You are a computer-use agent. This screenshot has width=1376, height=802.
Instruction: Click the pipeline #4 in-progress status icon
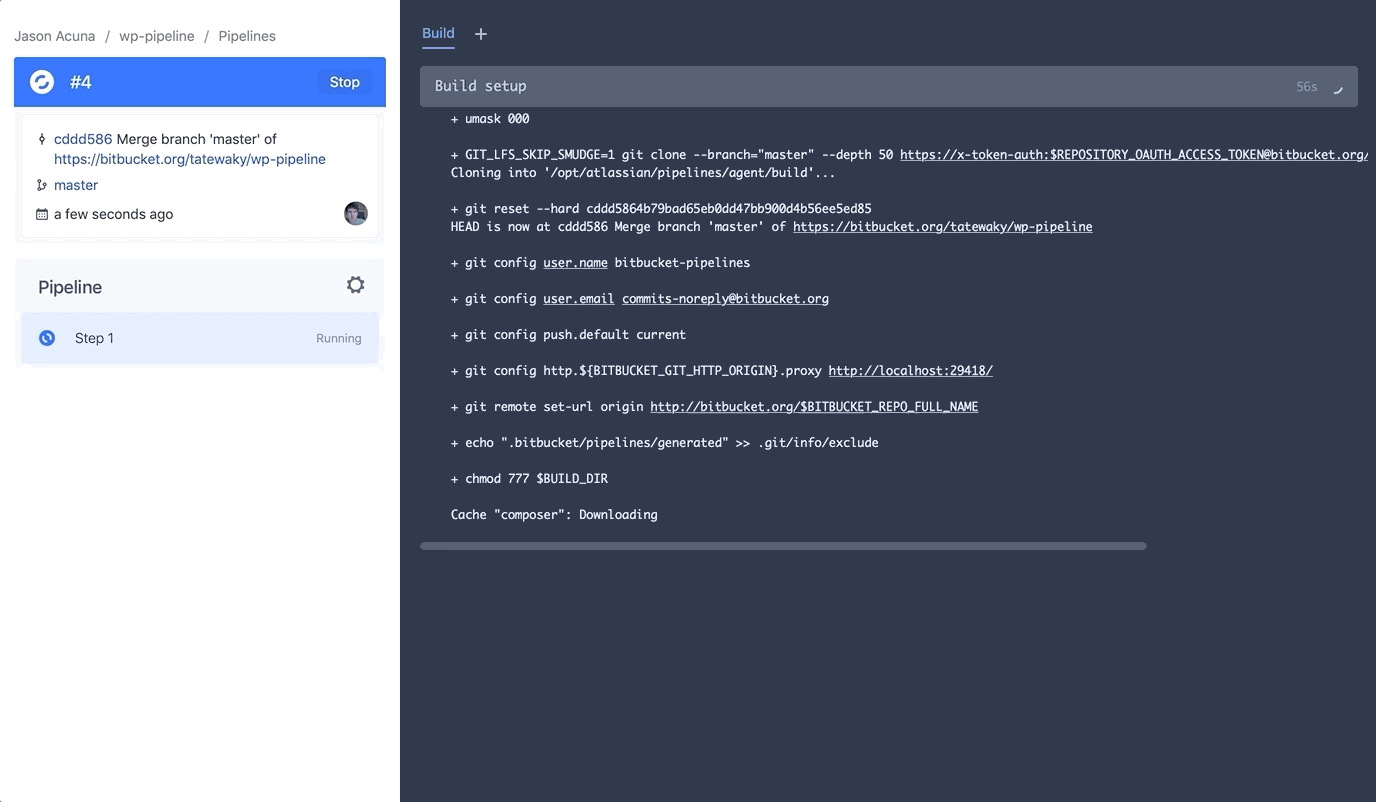(x=42, y=82)
